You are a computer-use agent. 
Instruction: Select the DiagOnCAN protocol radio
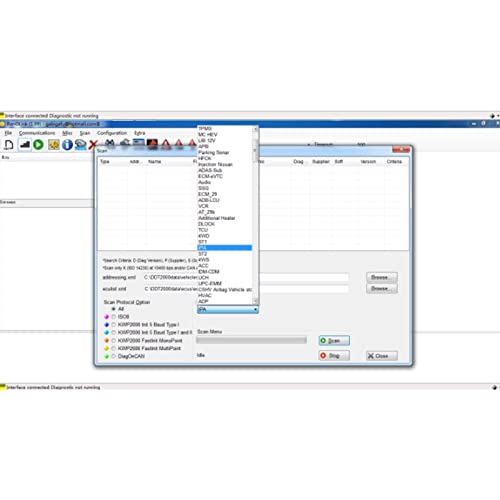tap(114, 356)
